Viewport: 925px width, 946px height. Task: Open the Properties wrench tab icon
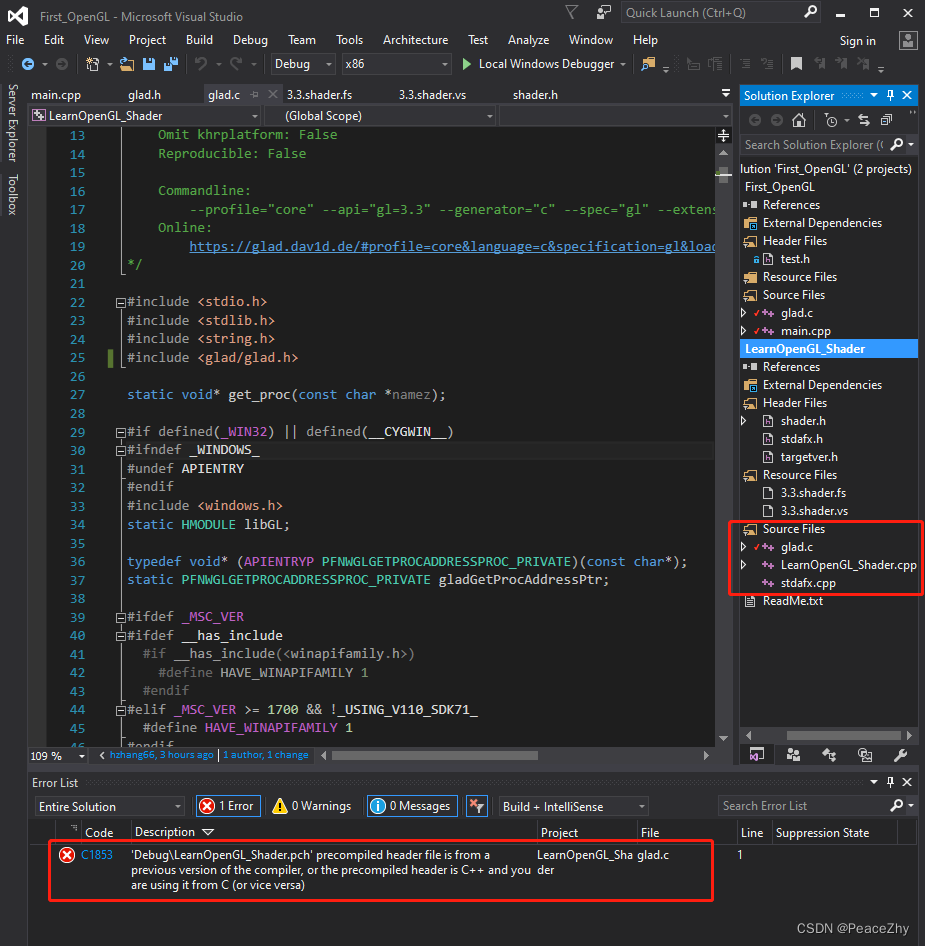pos(900,755)
